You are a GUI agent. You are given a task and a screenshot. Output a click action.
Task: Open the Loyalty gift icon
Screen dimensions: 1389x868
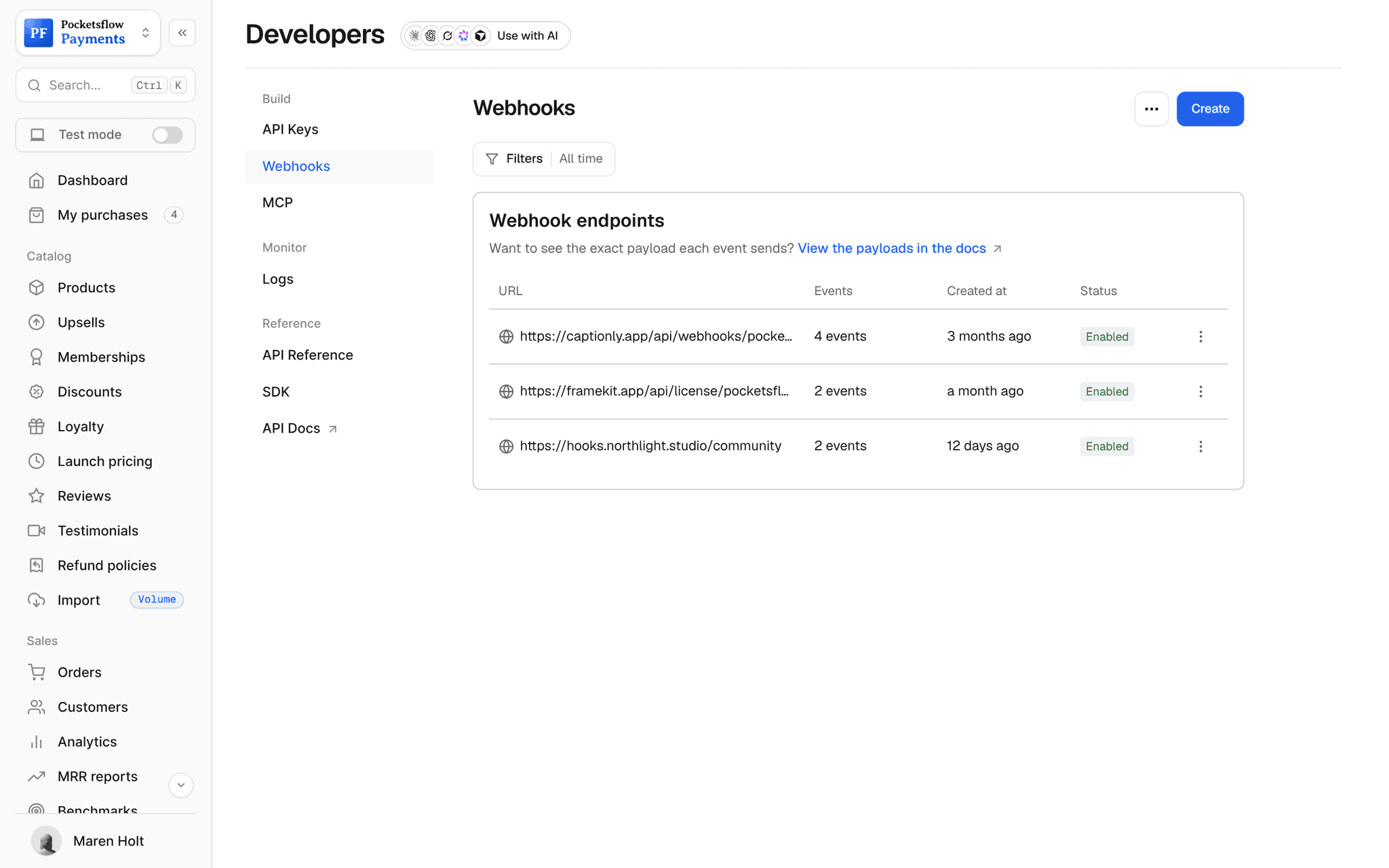click(x=37, y=427)
